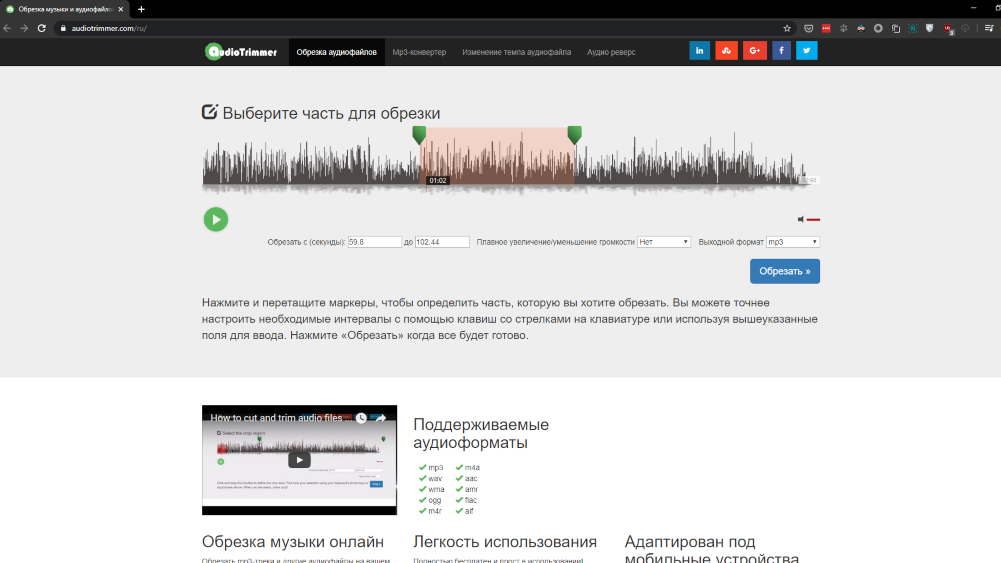Focus the trim end seconds field
This screenshot has width=1001, height=563.
pos(442,242)
